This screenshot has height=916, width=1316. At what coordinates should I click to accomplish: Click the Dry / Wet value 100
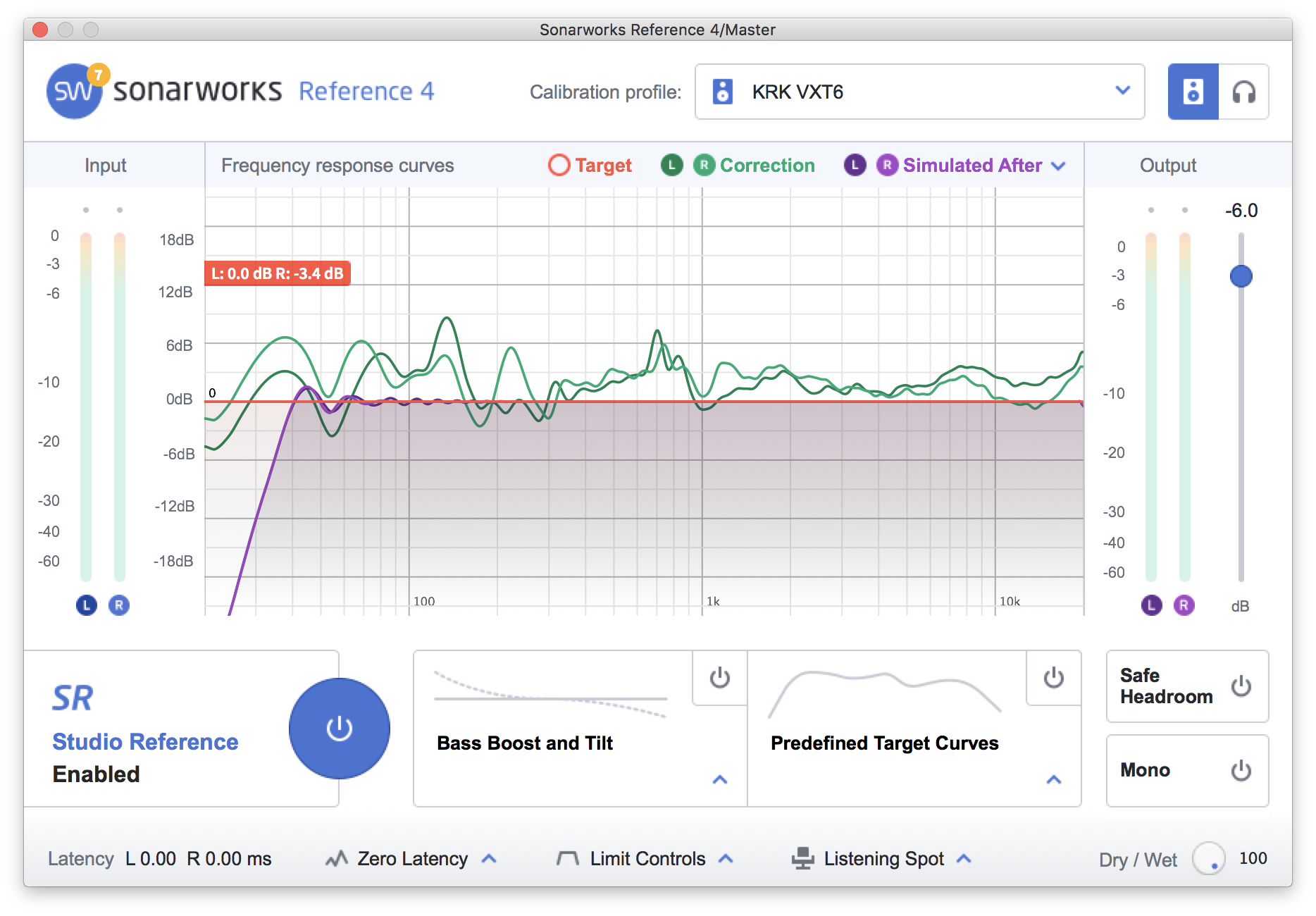click(x=1253, y=858)
